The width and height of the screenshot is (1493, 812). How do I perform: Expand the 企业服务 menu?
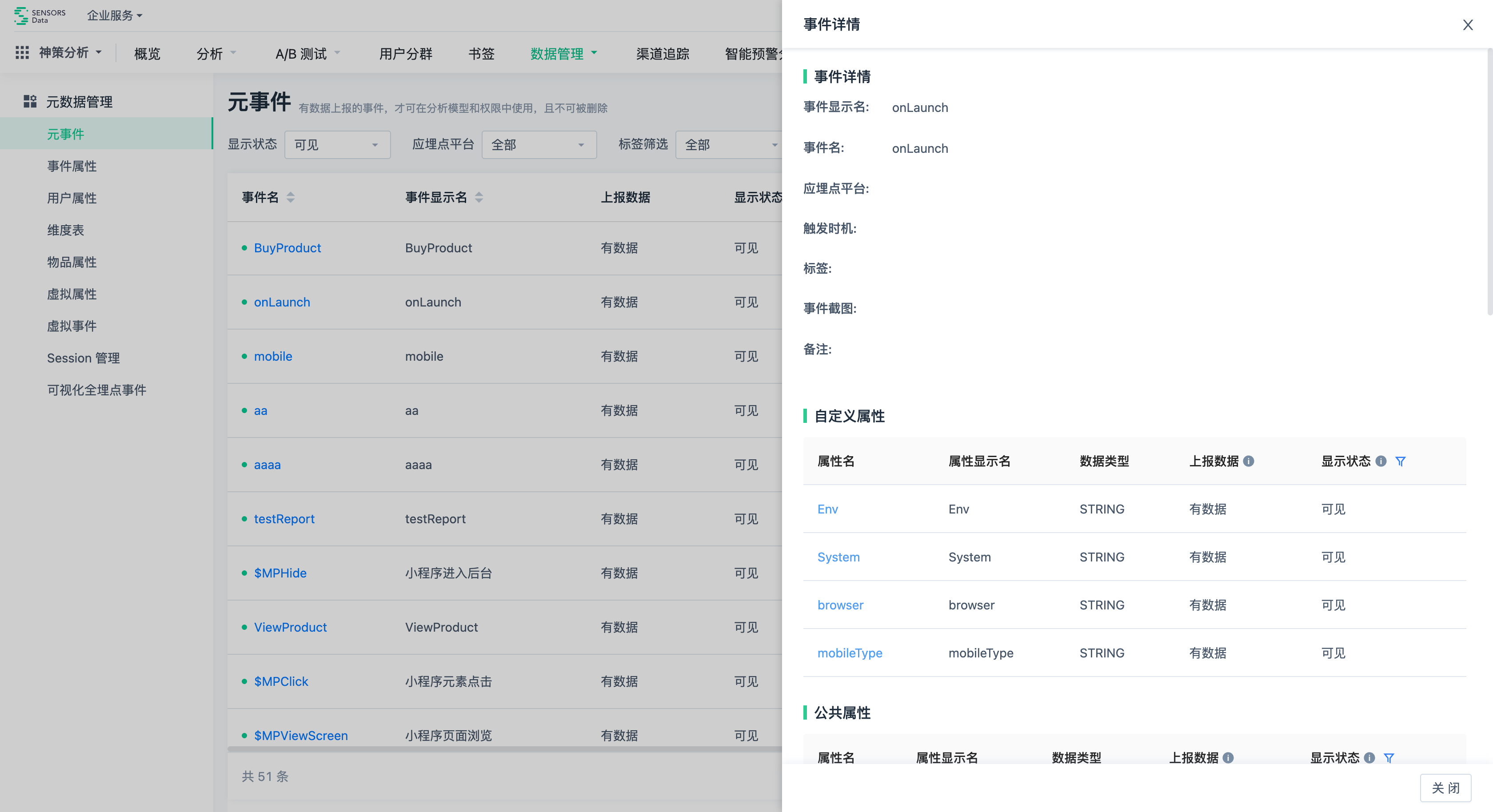click(x=114, y=16)
